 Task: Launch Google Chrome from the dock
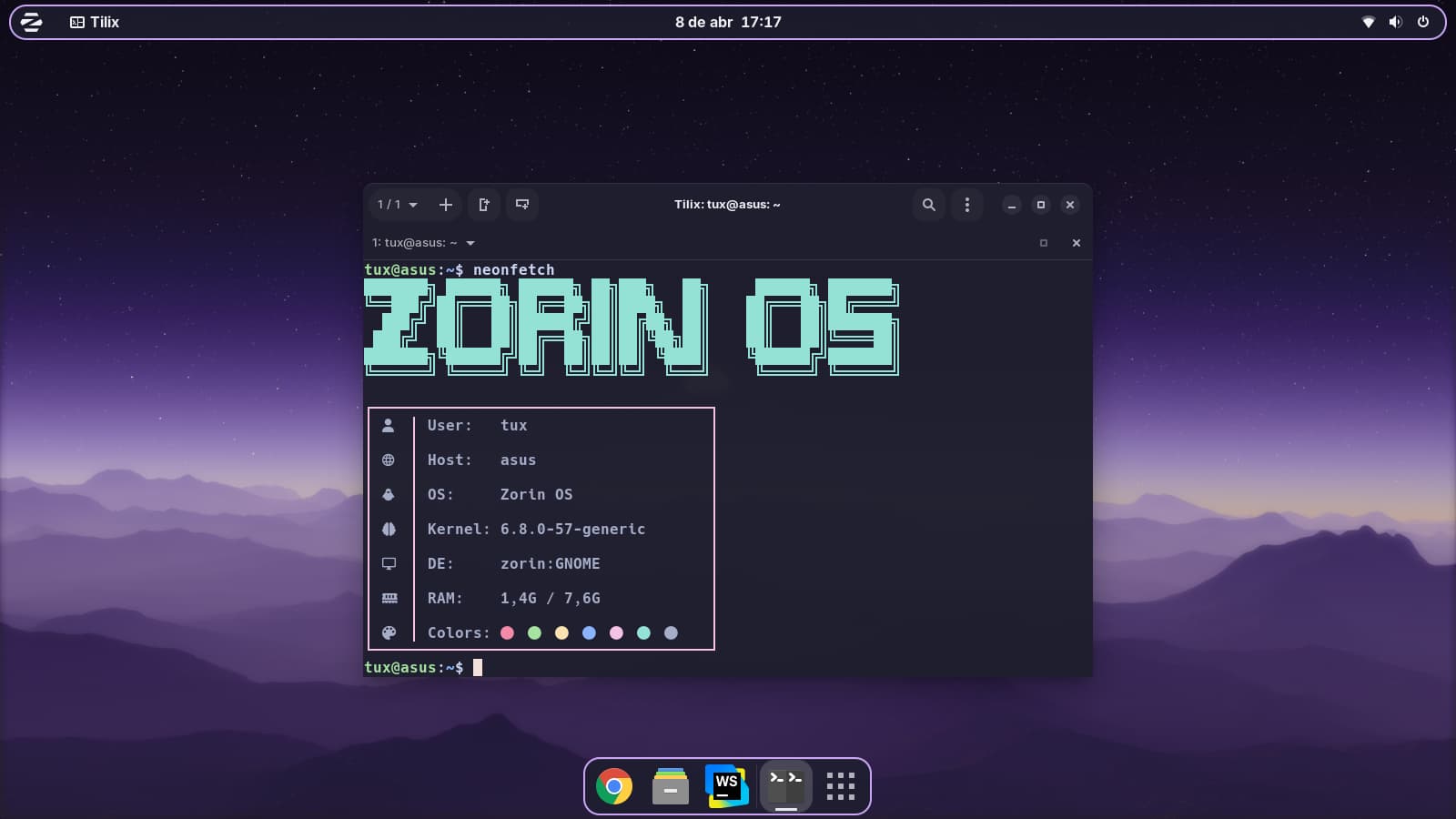click(x=614, y=786)
